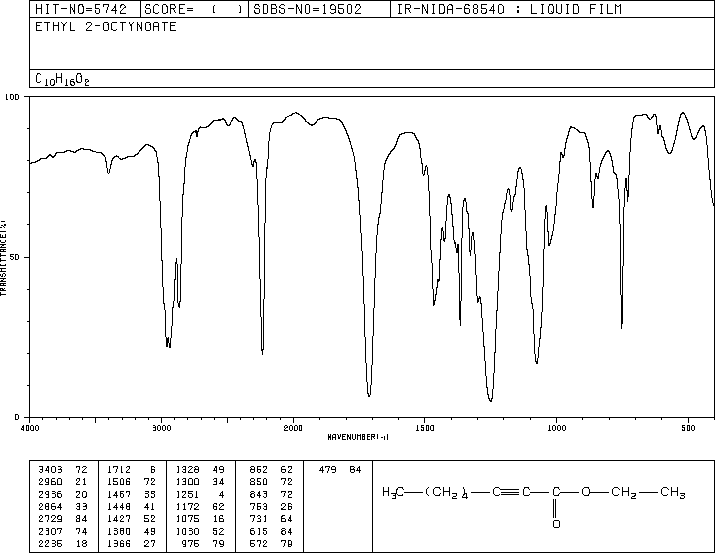Click the C≡C triple bond in the structure

512,492
